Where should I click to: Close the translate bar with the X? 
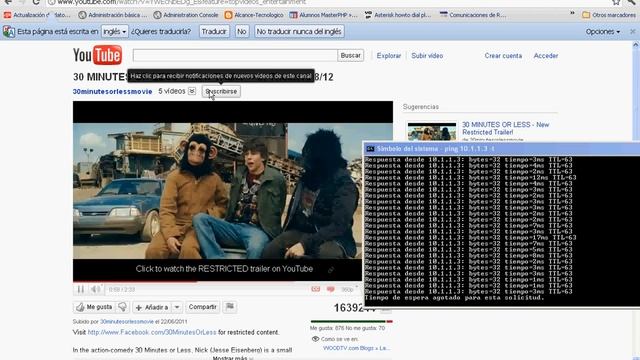click(x=633, y=31)
